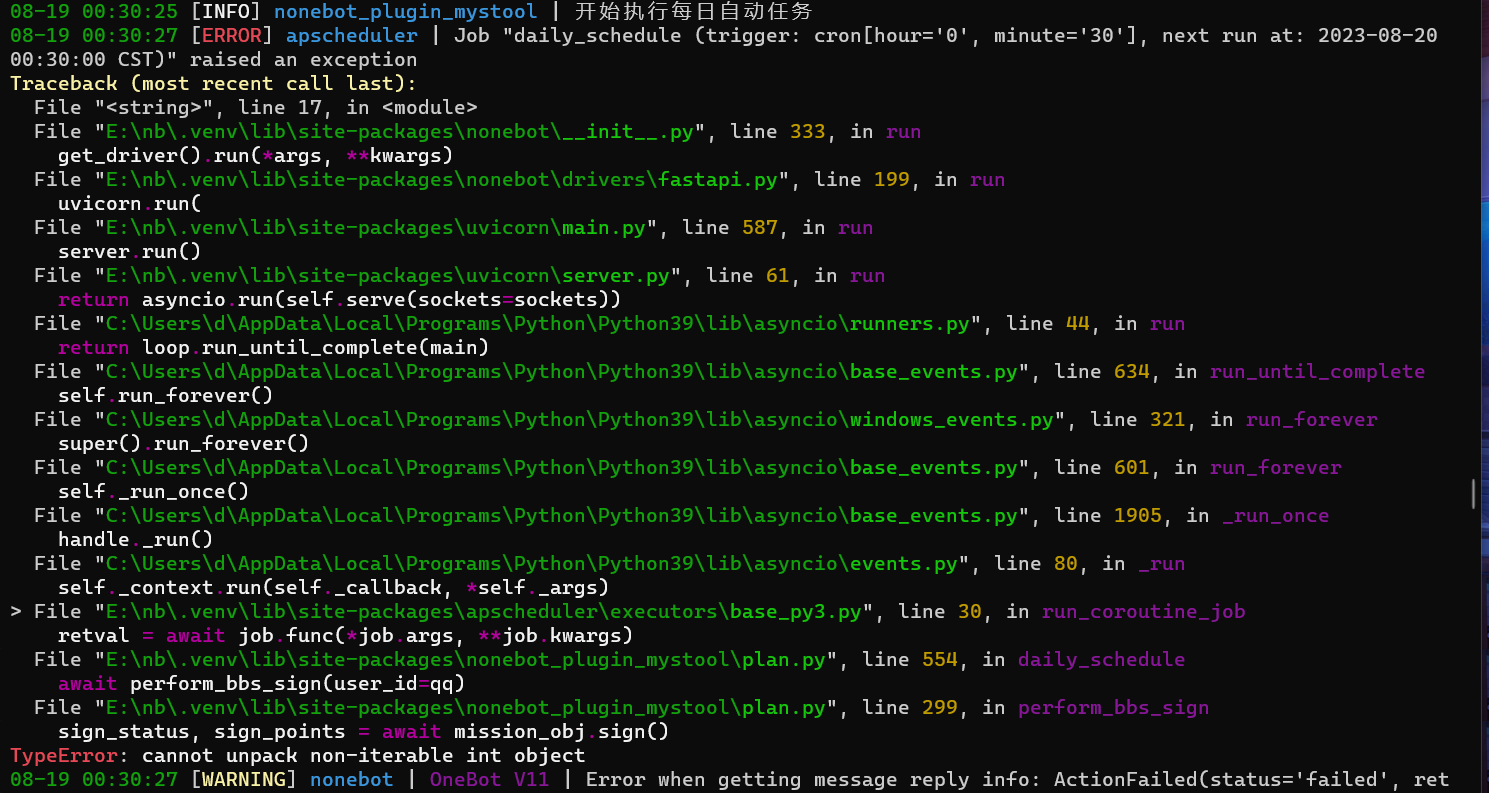Click the 'return loop.run_until_complete(main)' code line
Image resolution: width=1489 pixels, height=793 pixels.
[x=274, y=348]
